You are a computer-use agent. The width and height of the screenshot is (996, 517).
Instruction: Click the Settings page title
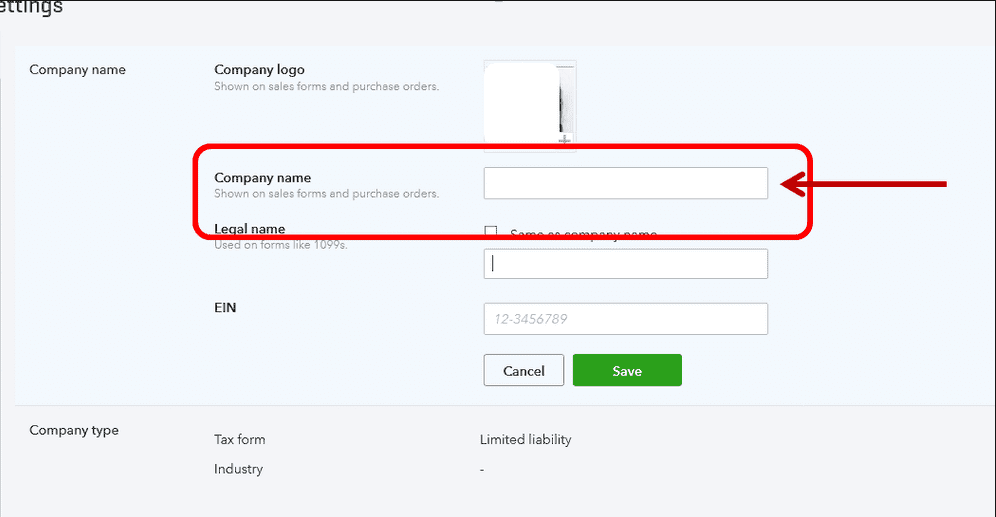pos(31,8)
